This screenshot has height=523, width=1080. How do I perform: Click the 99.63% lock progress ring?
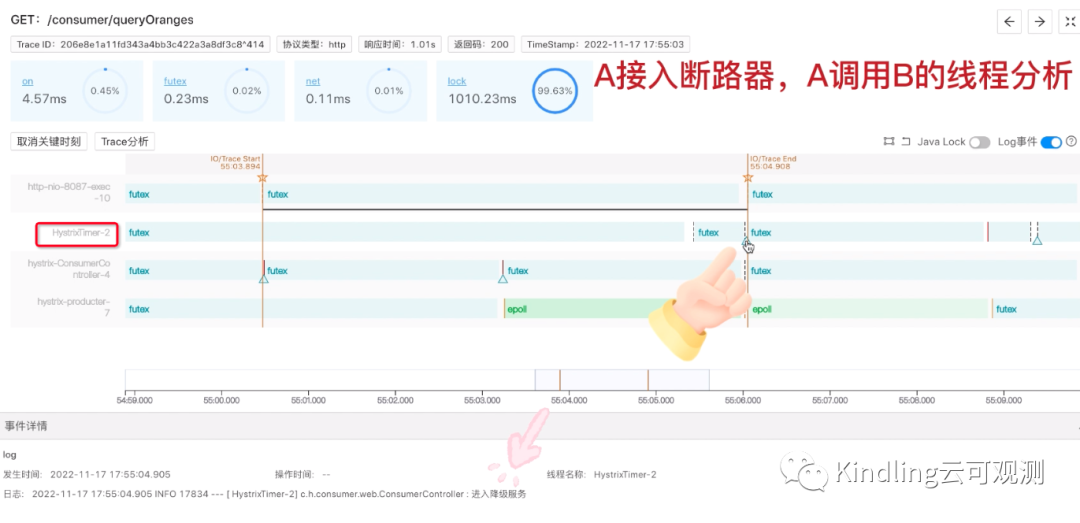tap(553, 91)
